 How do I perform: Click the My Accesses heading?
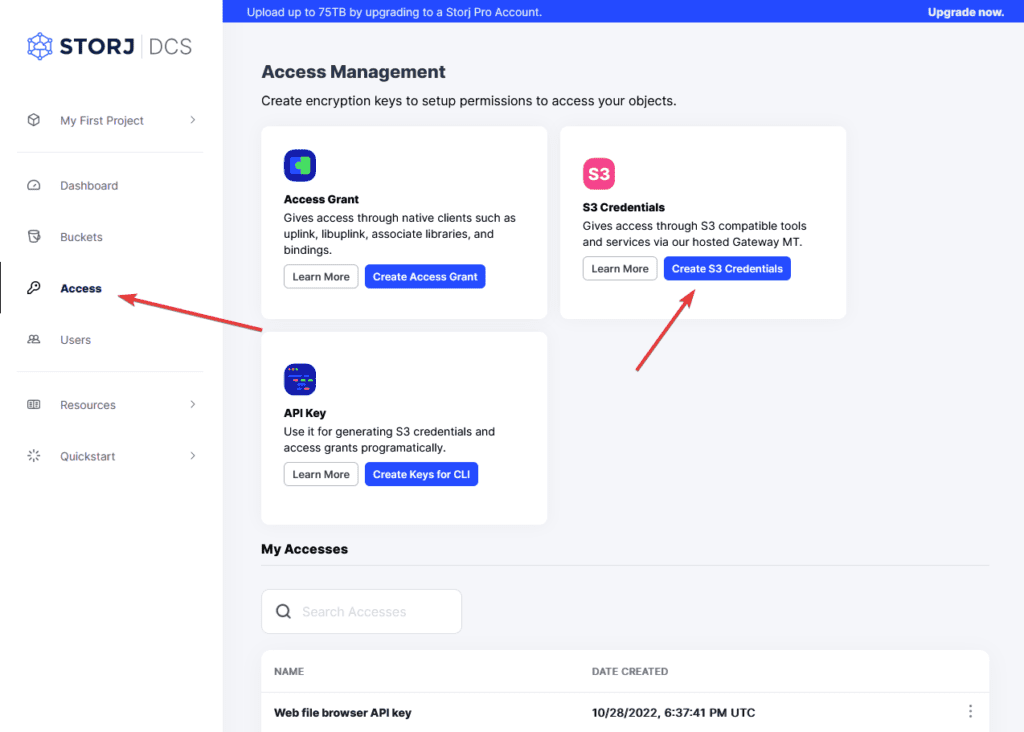[304, 549]
